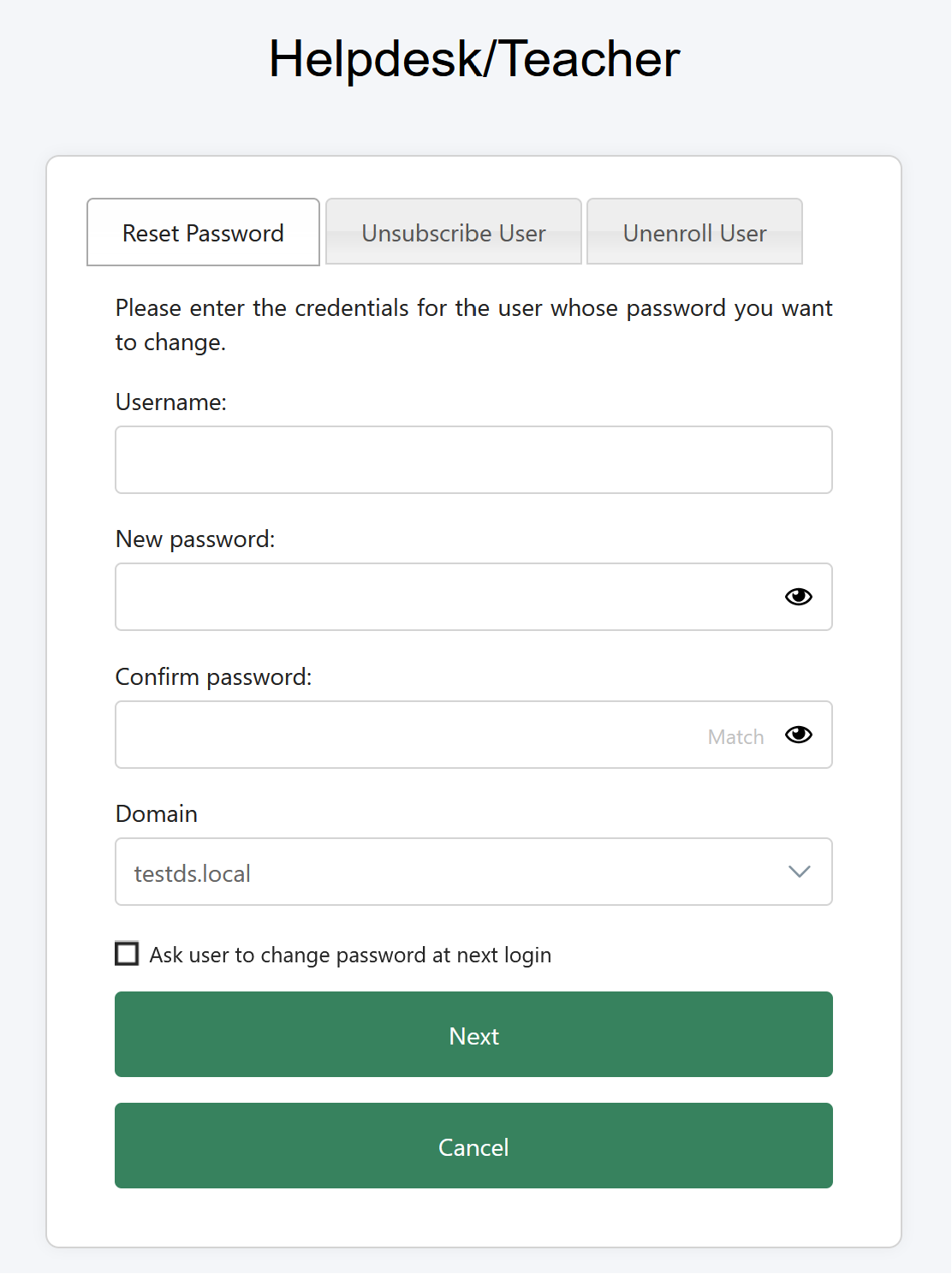Click the Domain label above the dropdown
This screenshot has height=1274, width=952.
(157, 813)
